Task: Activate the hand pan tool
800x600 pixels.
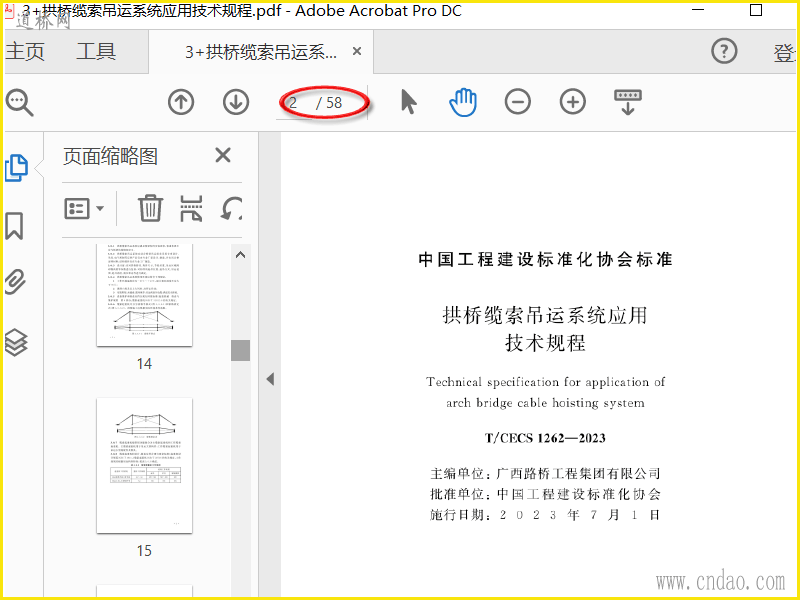Action: pos(463,102)
